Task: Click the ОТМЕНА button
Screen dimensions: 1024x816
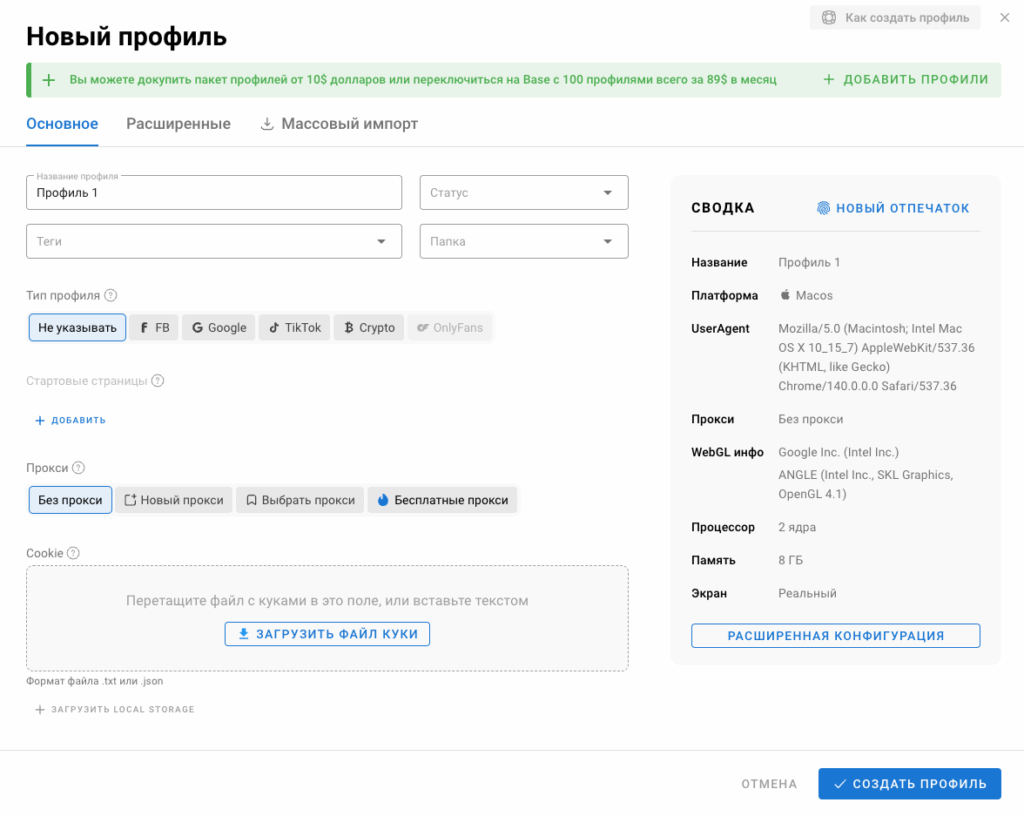Action: (769, 784)
